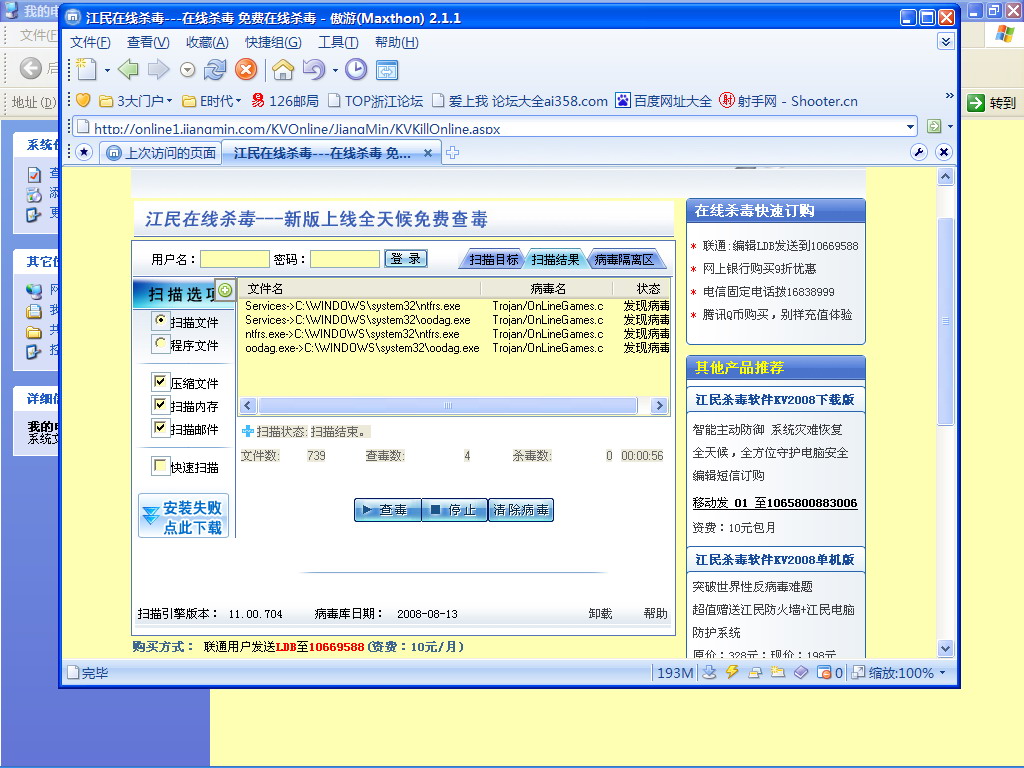This screenshot has height=768, width=1024.
Task: Open the 文件(F) menu
Action: [90, 42]
